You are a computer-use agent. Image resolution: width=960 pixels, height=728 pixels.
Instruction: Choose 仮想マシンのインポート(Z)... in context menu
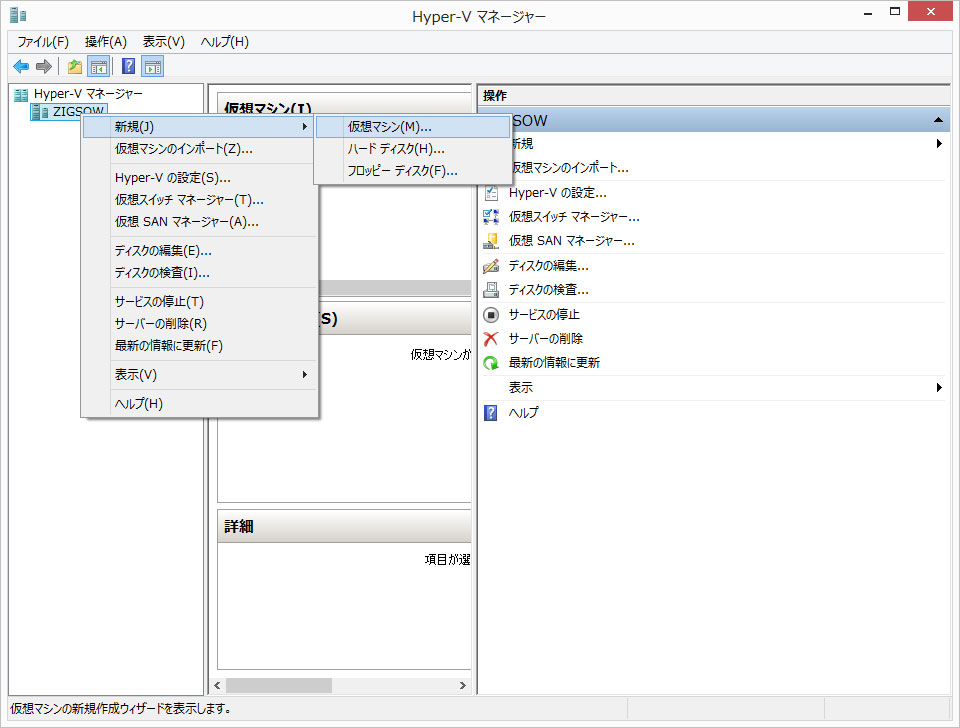[198, 149]
